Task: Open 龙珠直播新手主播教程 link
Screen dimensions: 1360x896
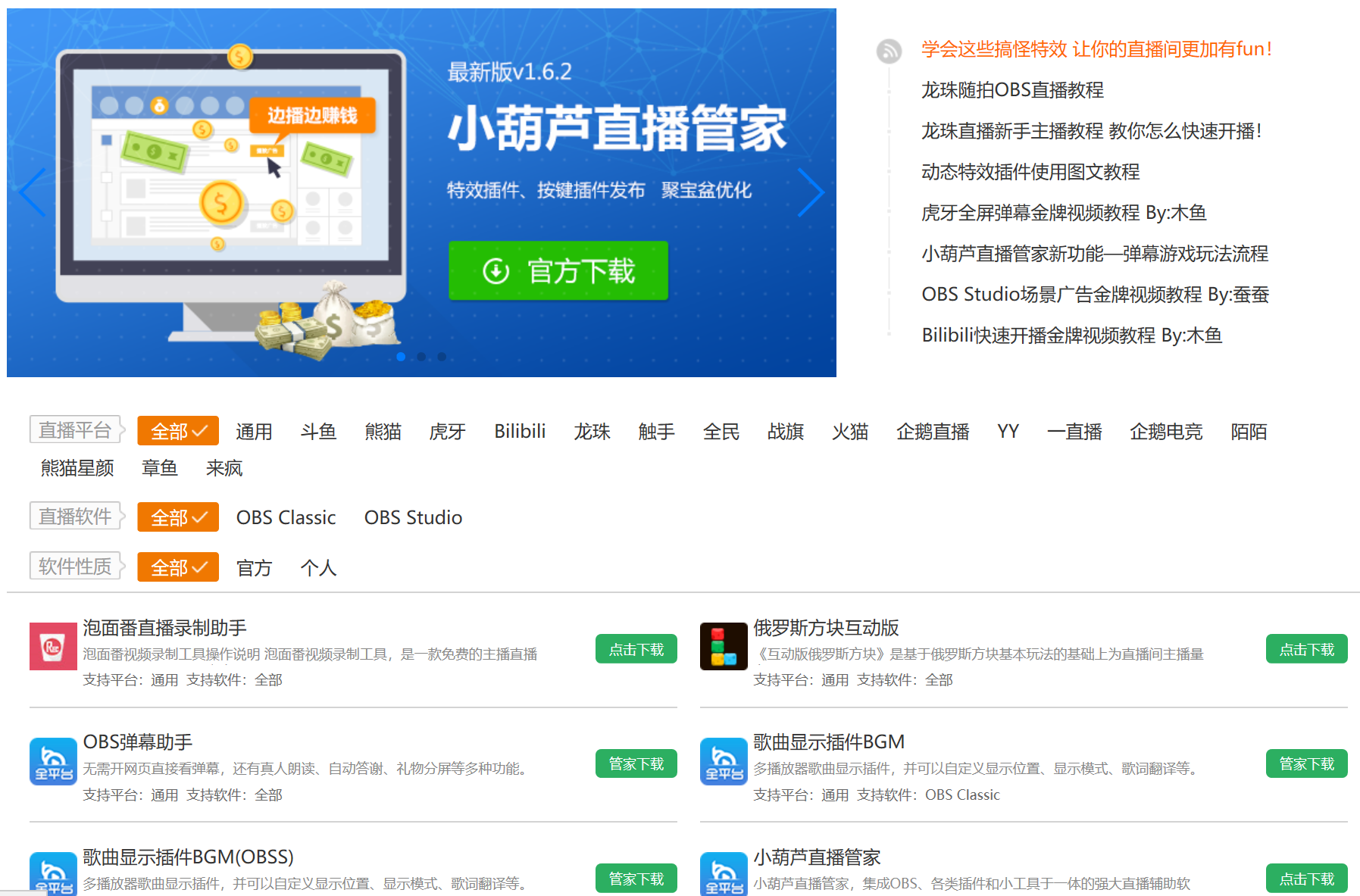Action: click(x=1091, y=131)
